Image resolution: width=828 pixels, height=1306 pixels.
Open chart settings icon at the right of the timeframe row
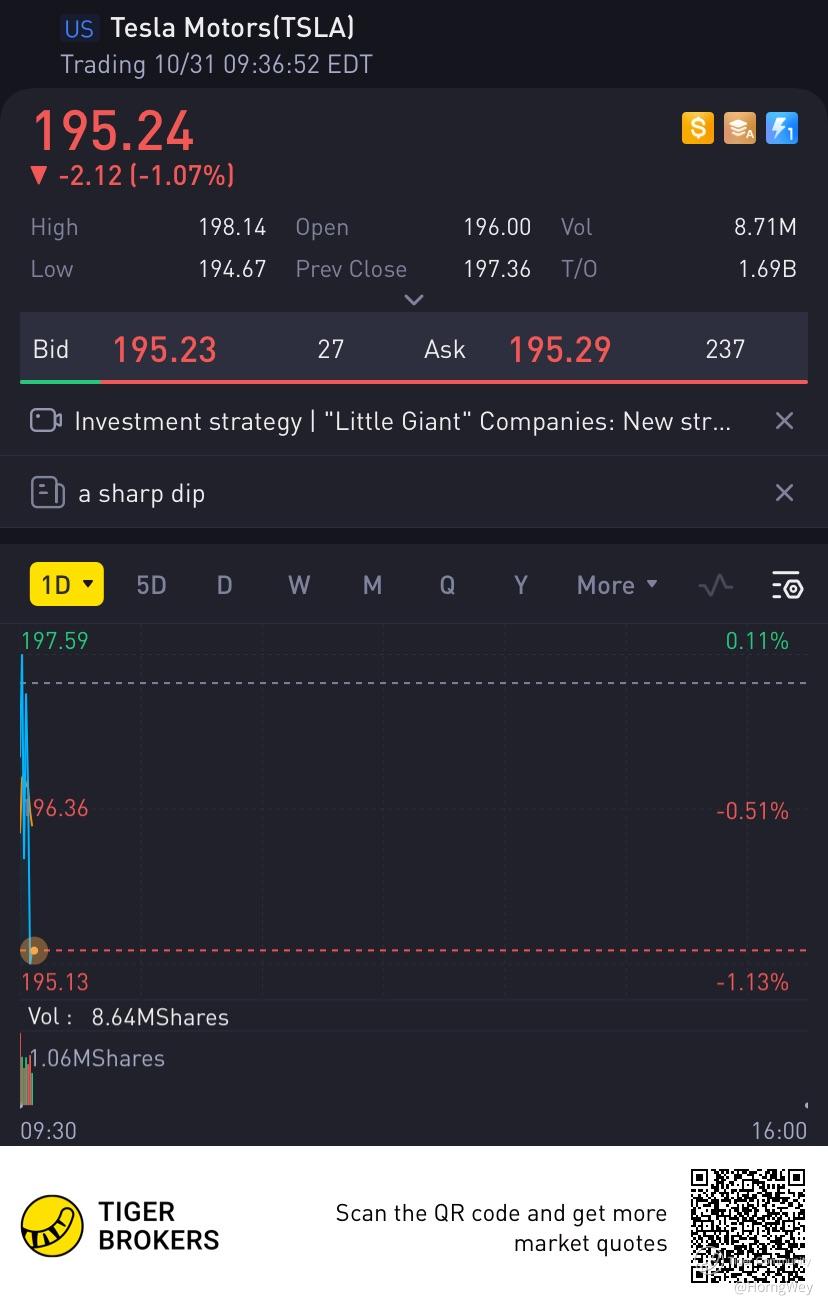pyautogui.click(x=787, y=586)
